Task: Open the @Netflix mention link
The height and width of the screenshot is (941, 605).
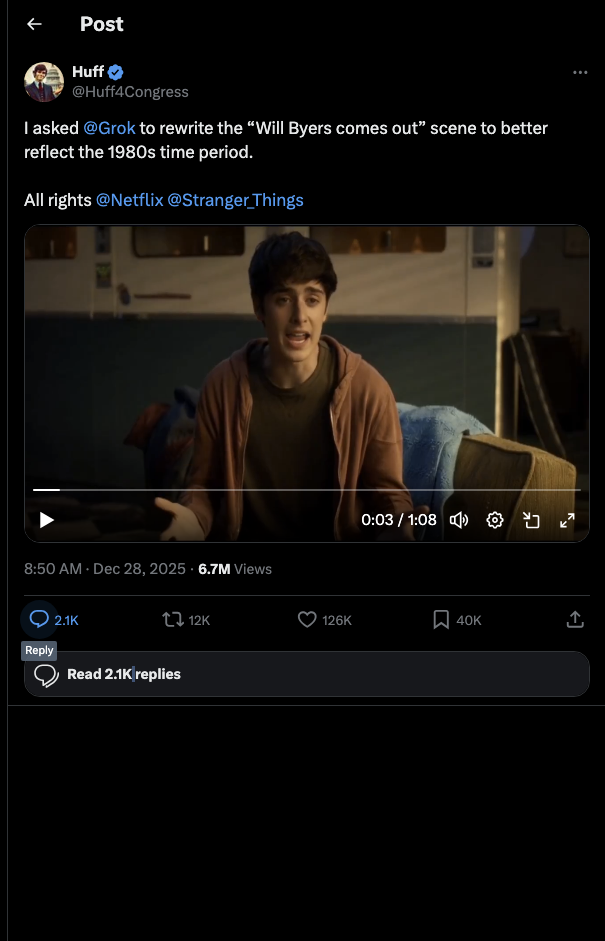Action: click(130, 200)
